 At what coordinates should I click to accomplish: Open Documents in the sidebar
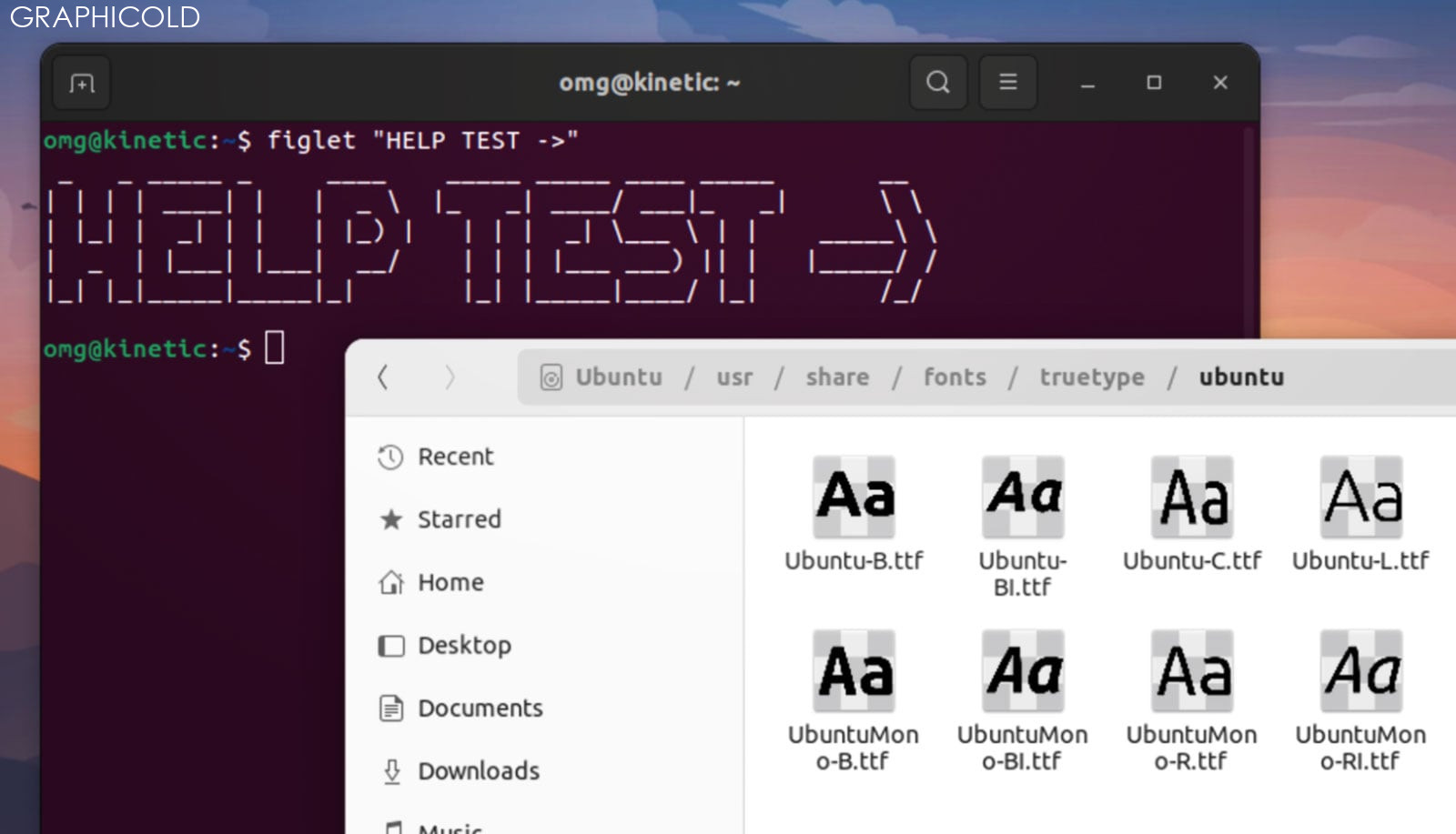click(x=460, y=708)
